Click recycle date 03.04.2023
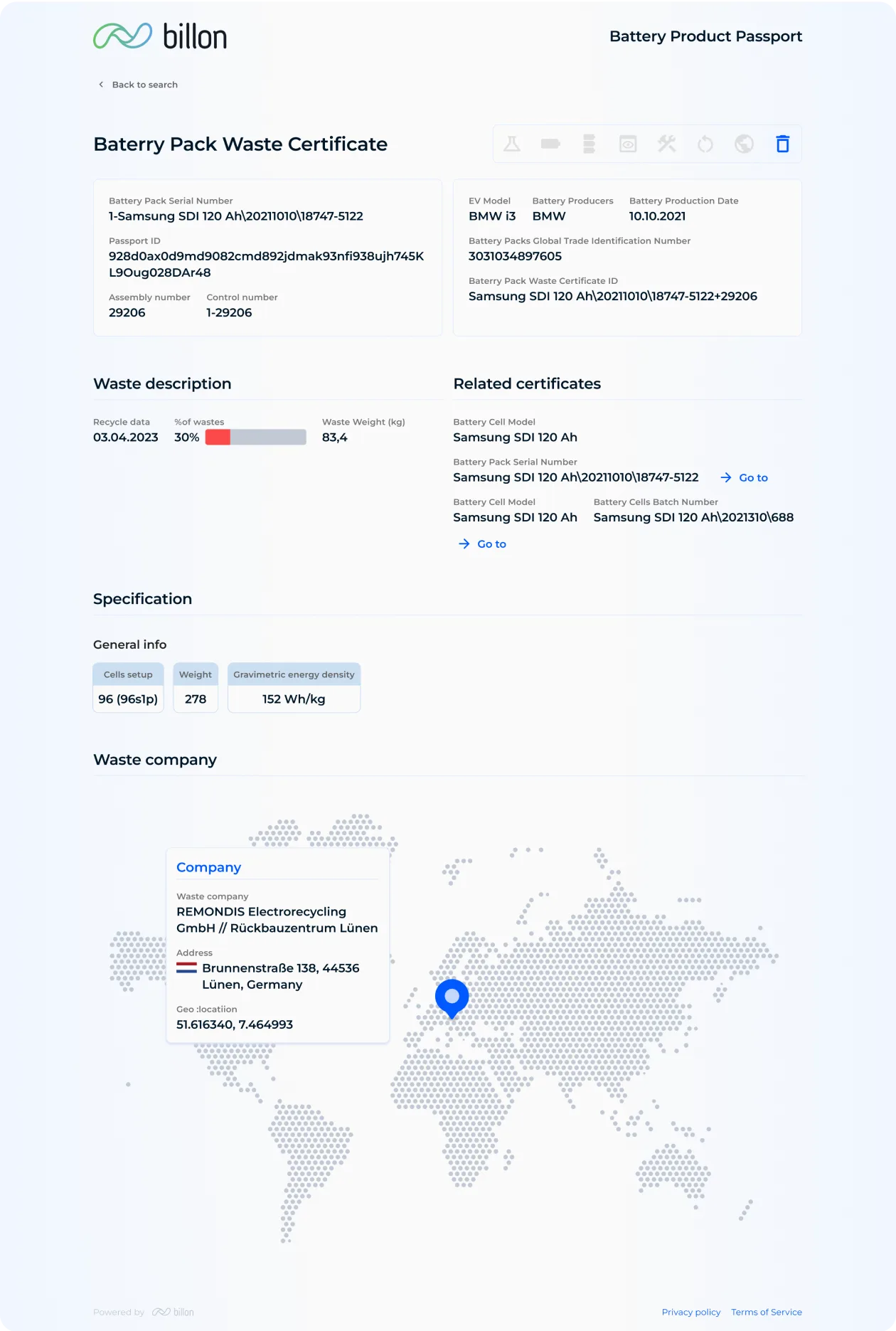The width and height of the screenshot is (896, 1331). [126, 438]
